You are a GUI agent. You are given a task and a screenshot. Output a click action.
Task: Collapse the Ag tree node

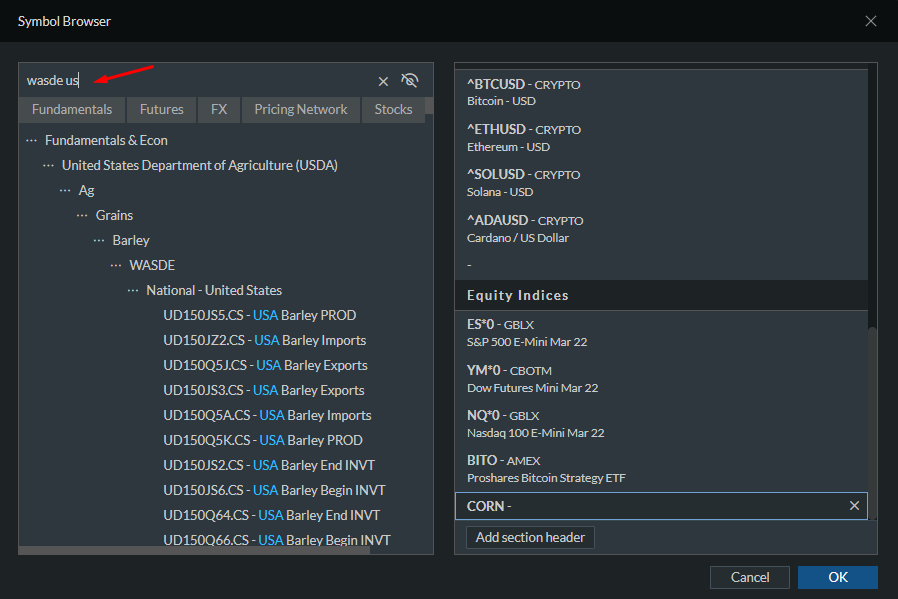point(65,190)
